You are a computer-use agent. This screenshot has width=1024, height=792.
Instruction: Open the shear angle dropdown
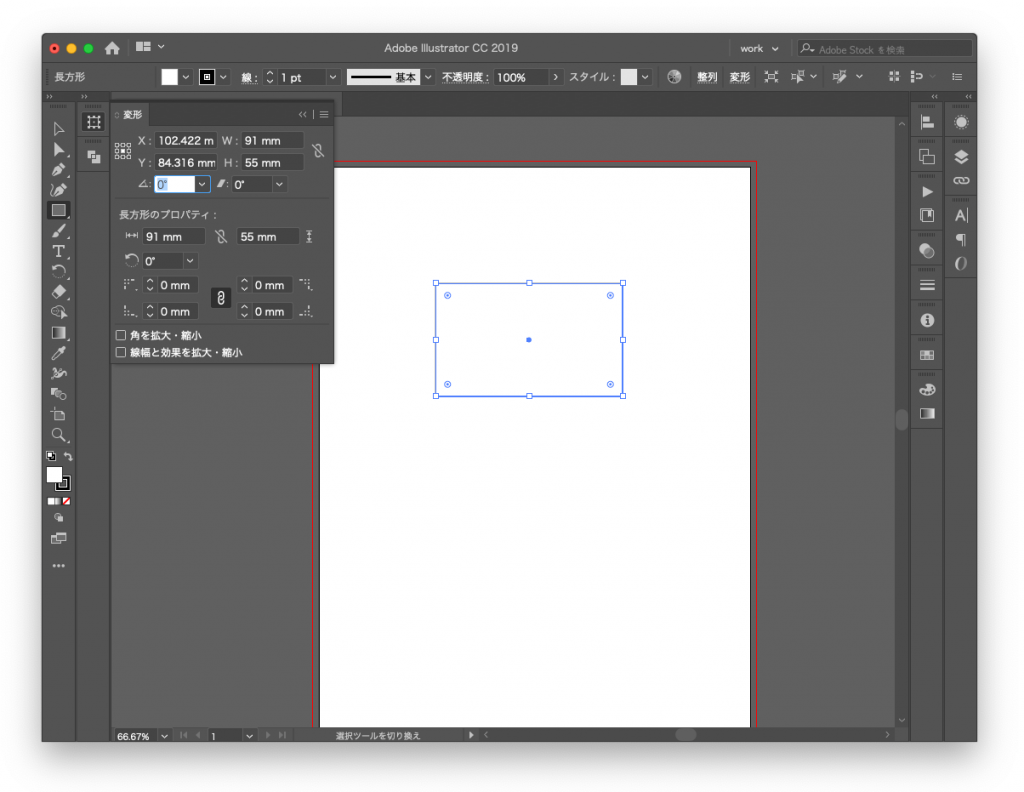[x=280, y=184]
